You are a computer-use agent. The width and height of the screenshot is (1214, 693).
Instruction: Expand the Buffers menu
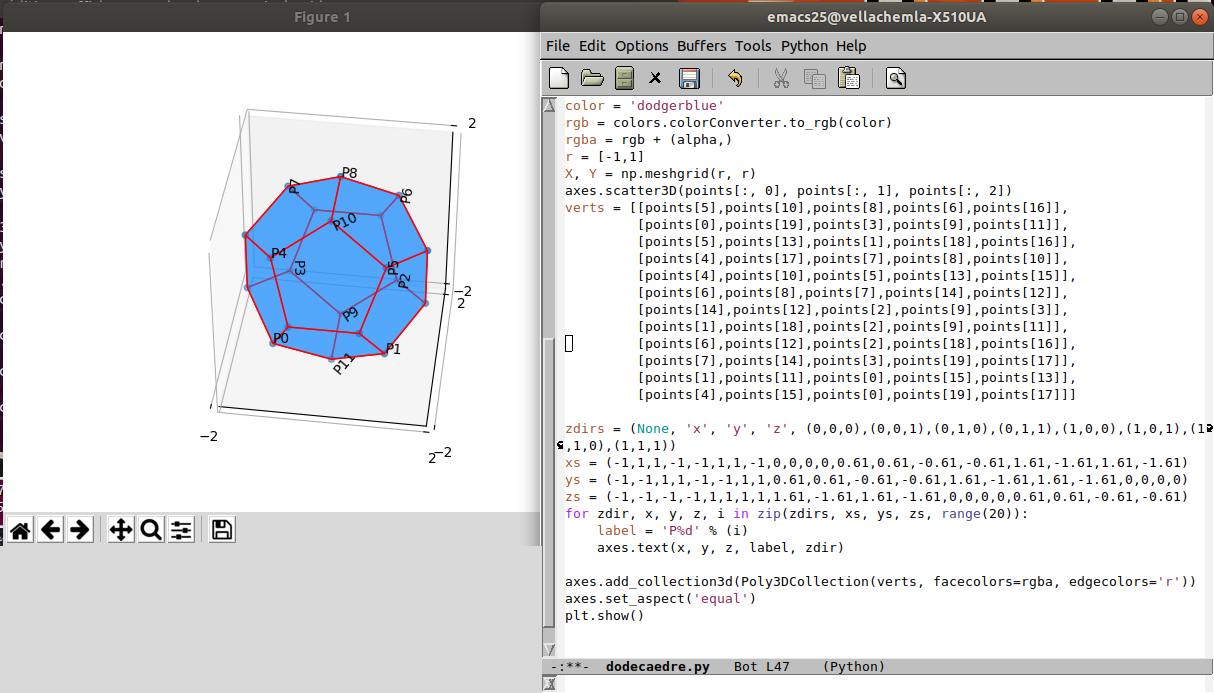tap(701, 46)
